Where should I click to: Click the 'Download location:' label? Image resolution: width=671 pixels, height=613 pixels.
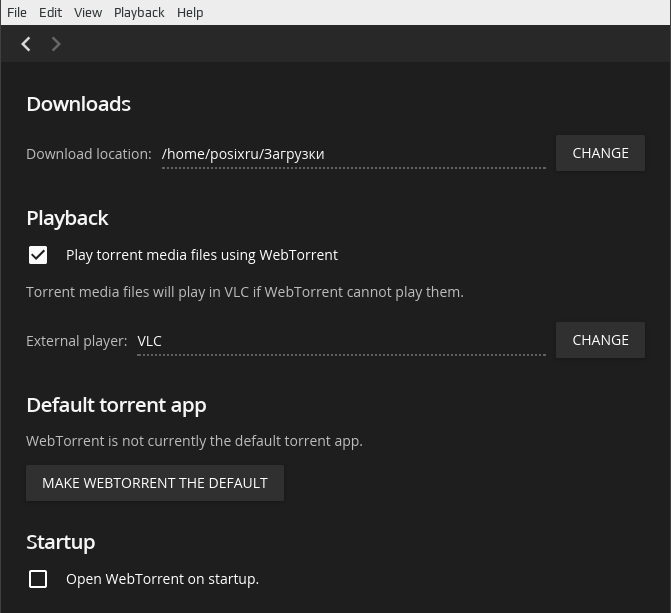tap(89, 154)
